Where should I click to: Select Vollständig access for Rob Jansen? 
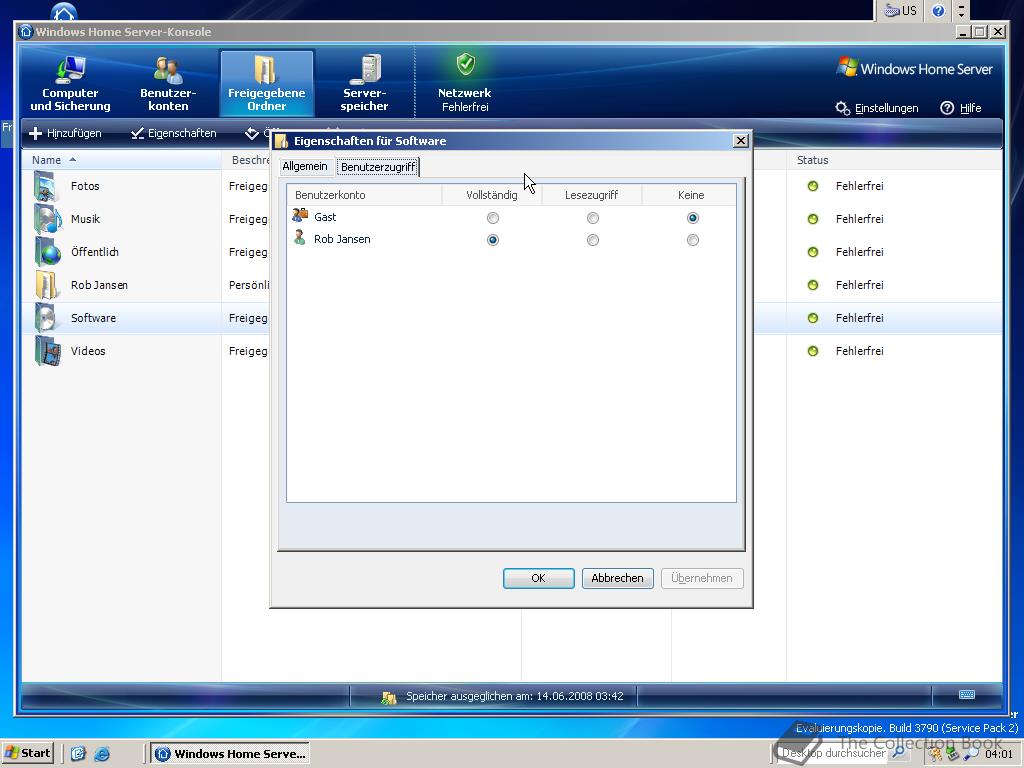coord(493,240)
